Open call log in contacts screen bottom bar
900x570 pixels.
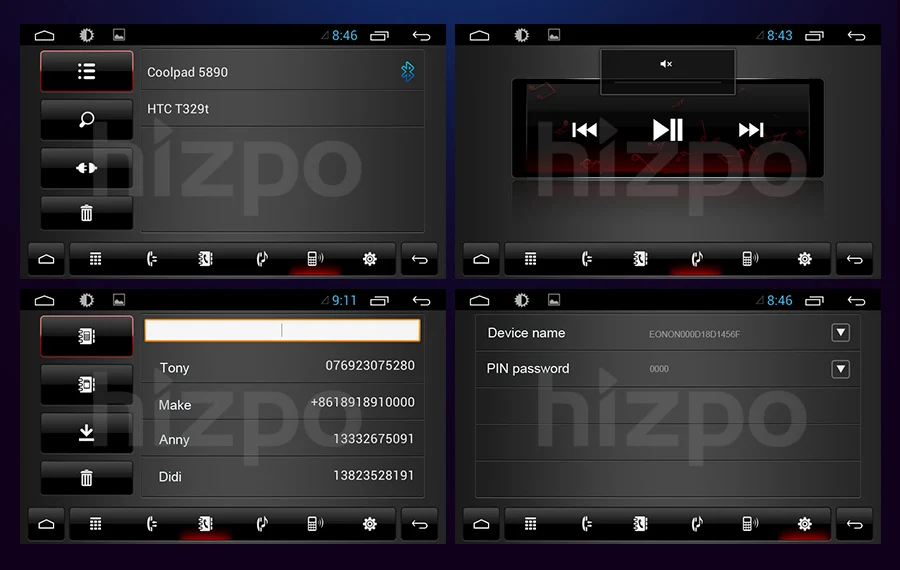tap(152, 524)
